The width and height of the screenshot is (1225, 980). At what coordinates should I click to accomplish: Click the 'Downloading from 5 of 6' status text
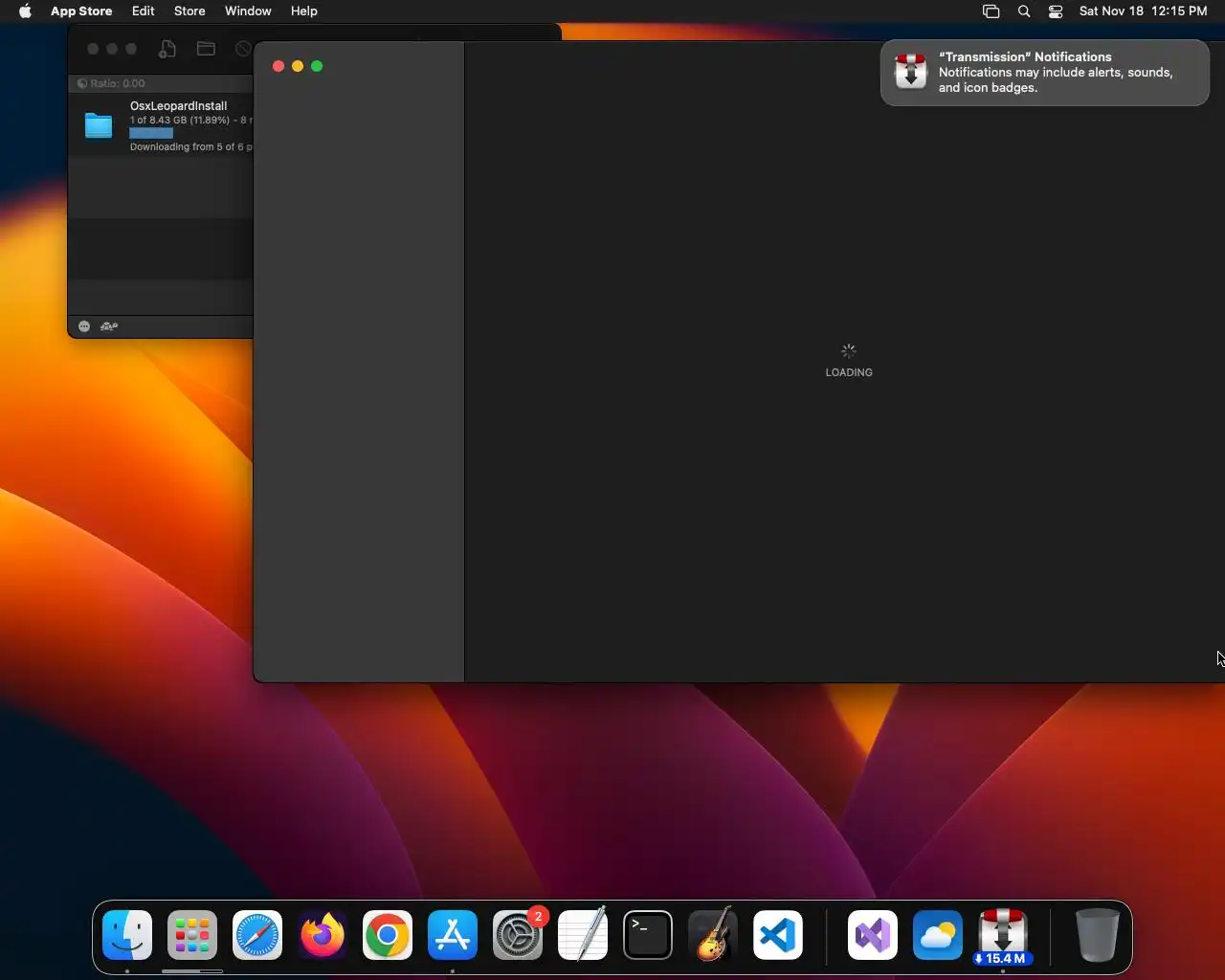click(x=191, y=146)
